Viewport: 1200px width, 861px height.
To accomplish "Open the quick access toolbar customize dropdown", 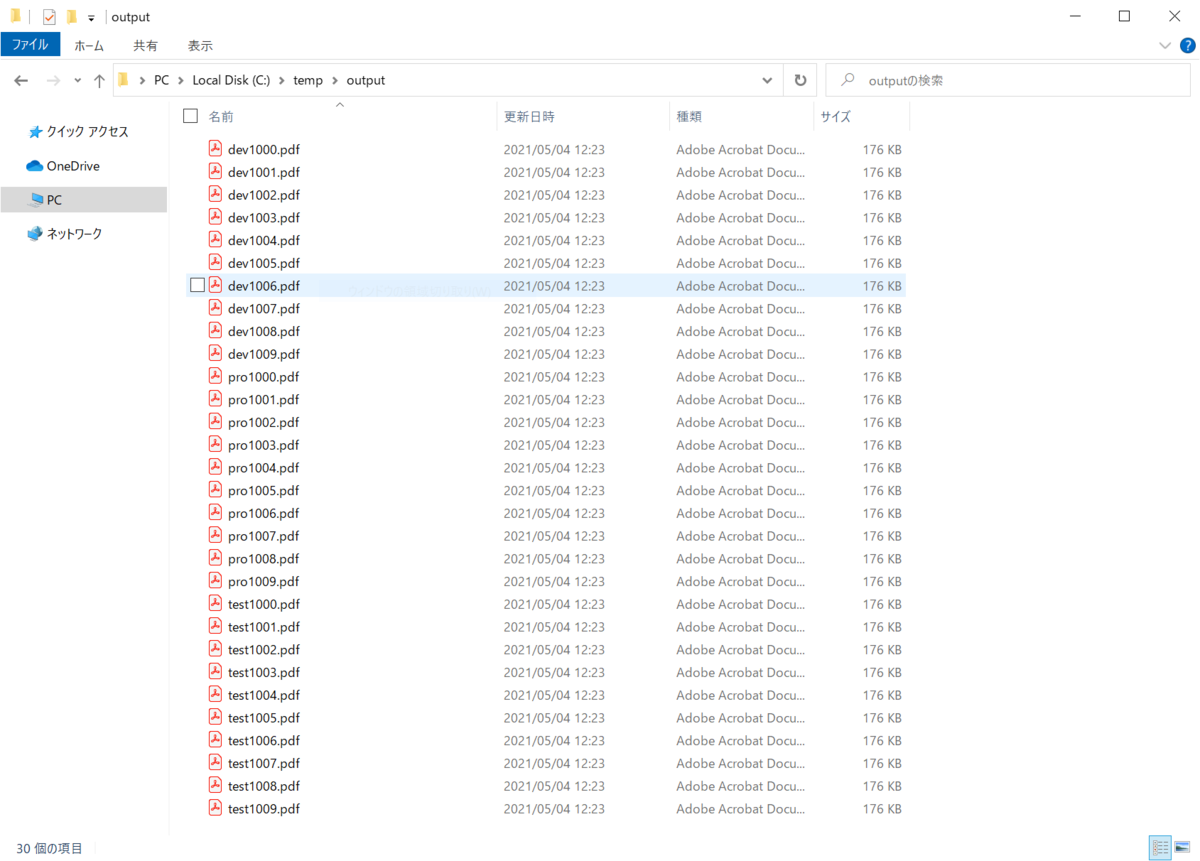I will (91, 17).
